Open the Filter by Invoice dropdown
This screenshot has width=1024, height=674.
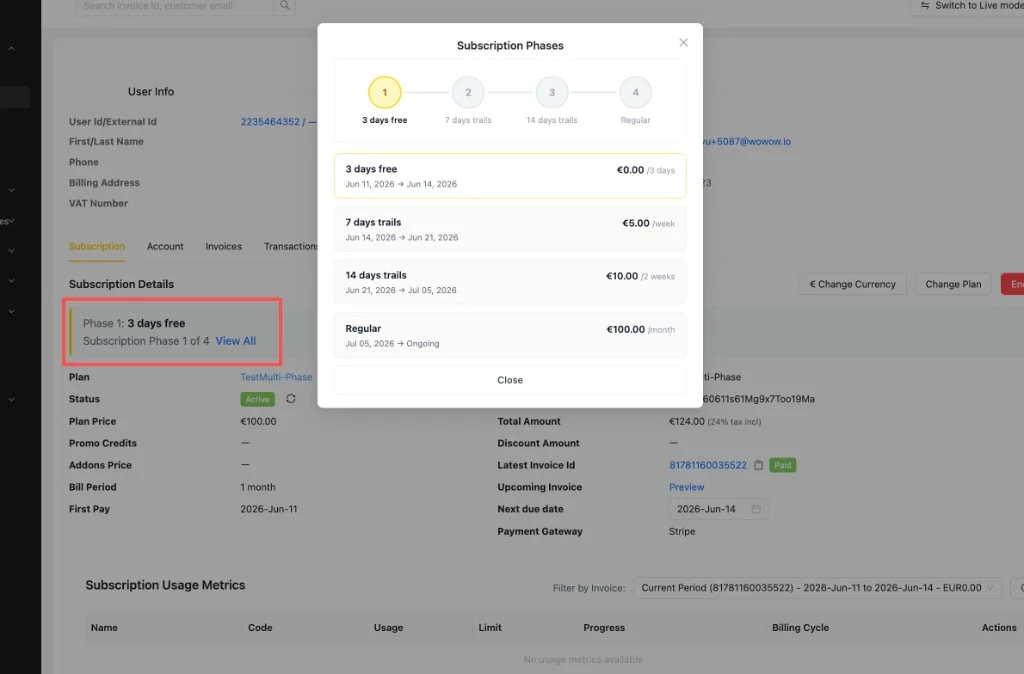pos(818,588)
